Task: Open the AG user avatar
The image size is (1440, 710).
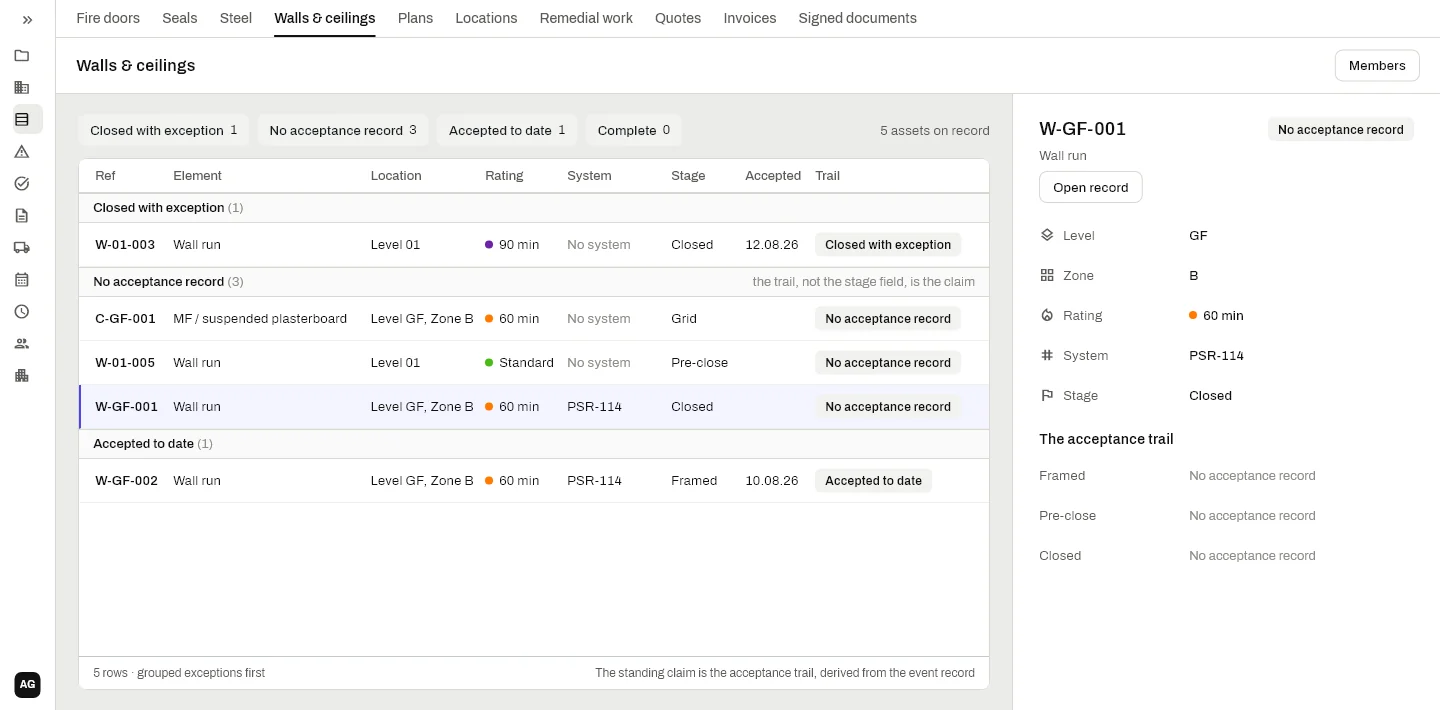Action: coord(28,685)
